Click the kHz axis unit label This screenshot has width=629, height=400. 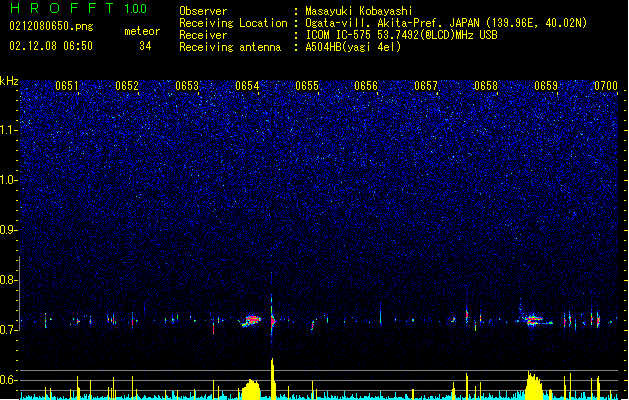9,81
